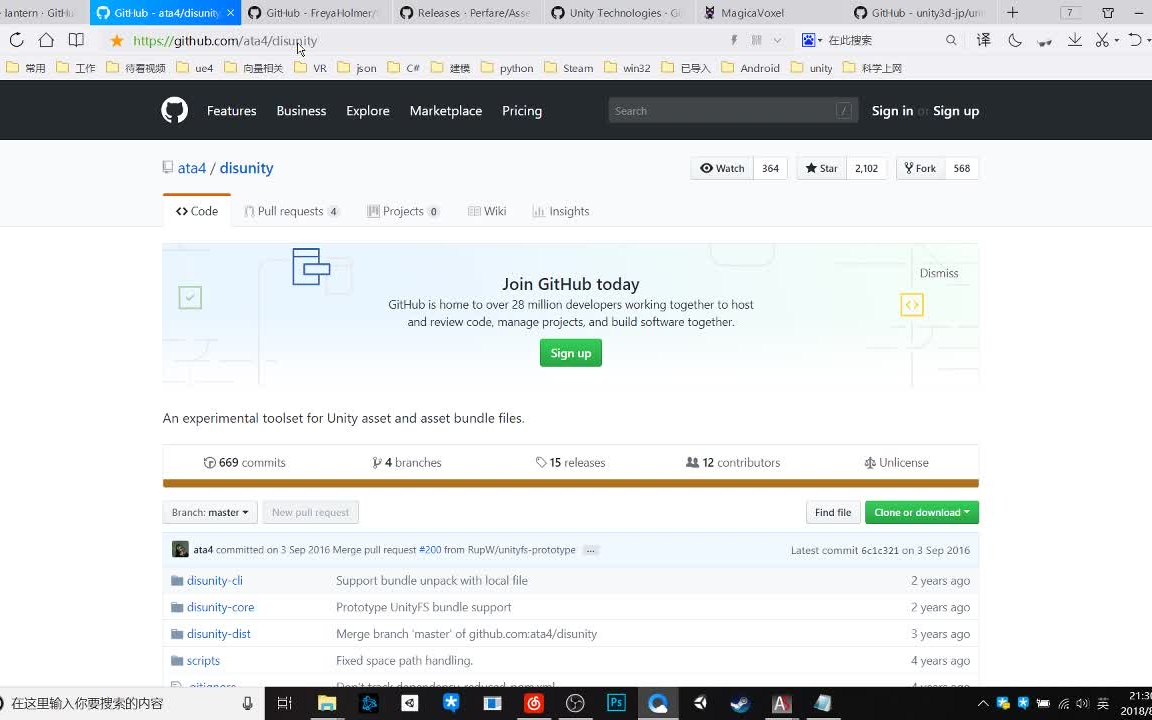The width and height of the screenshot is (1152, 720).
Task: Open the Unlicense license link
Action: [x=896, y=462]
